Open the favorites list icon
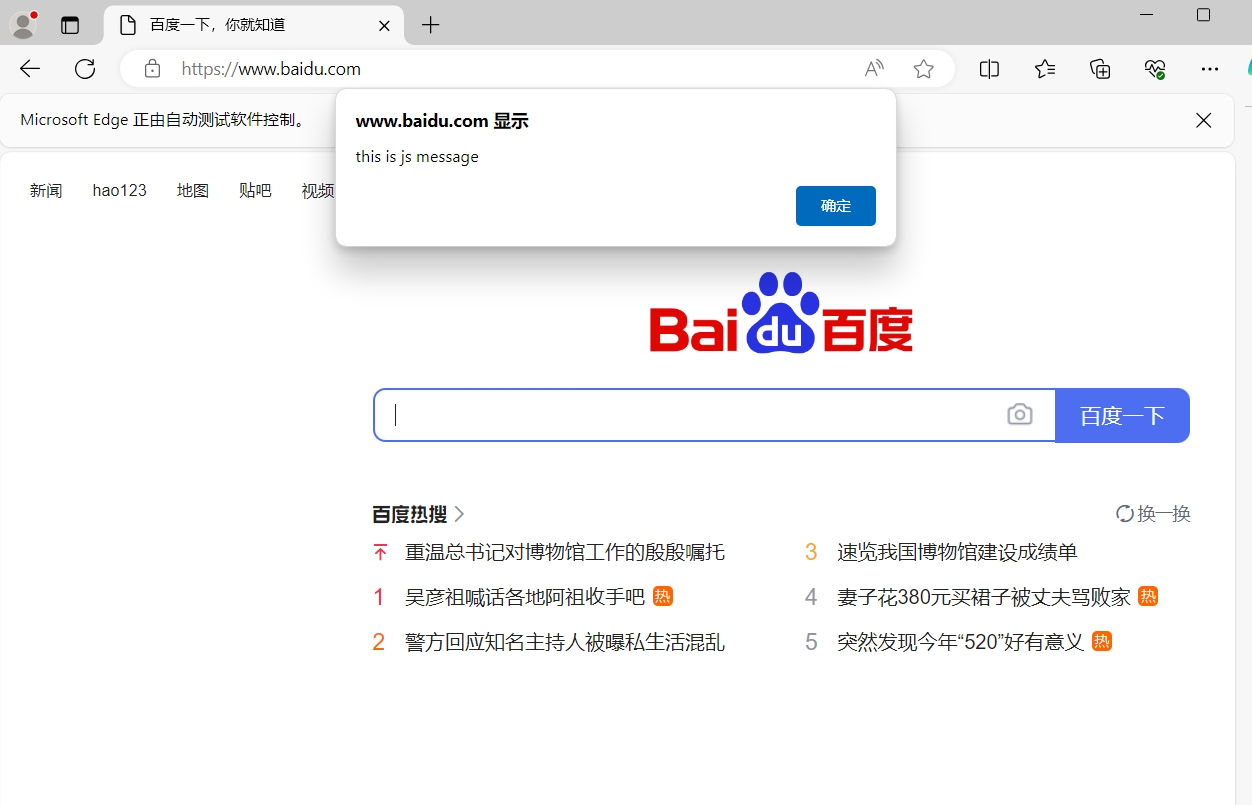Screen dimensions: 1252x805 coord(1045,69)
